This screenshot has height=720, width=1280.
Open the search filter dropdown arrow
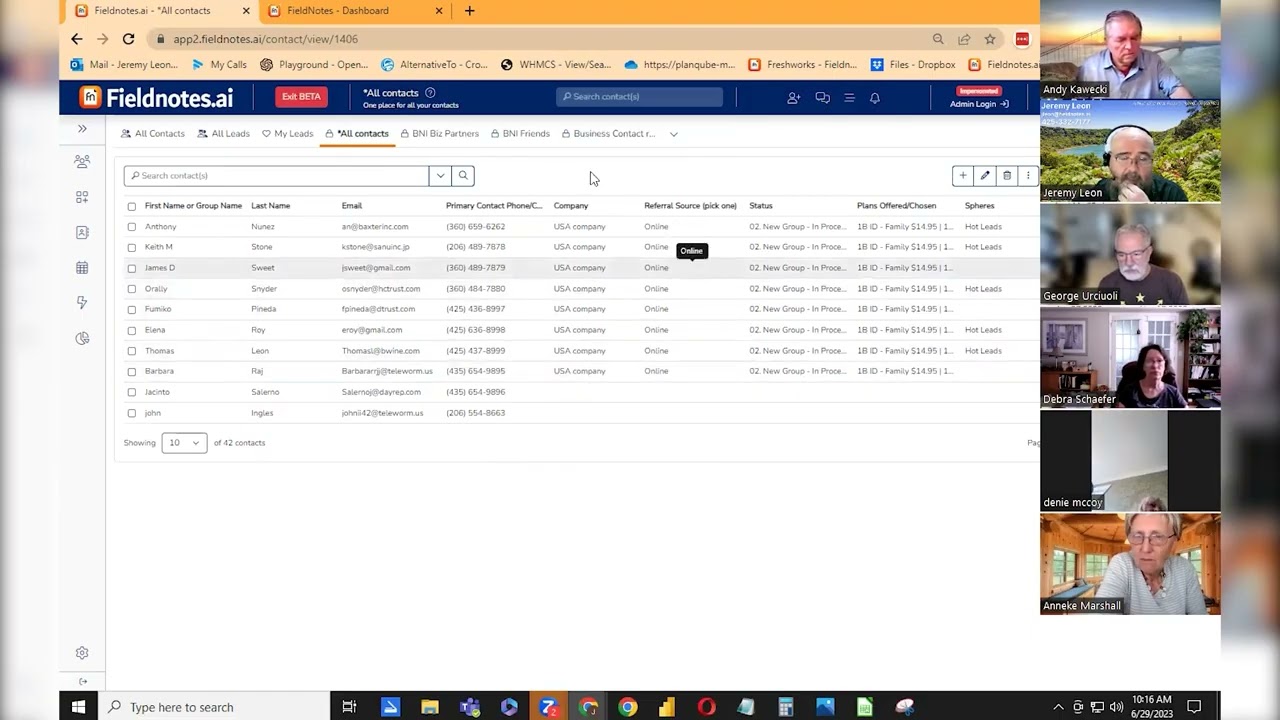440,176
